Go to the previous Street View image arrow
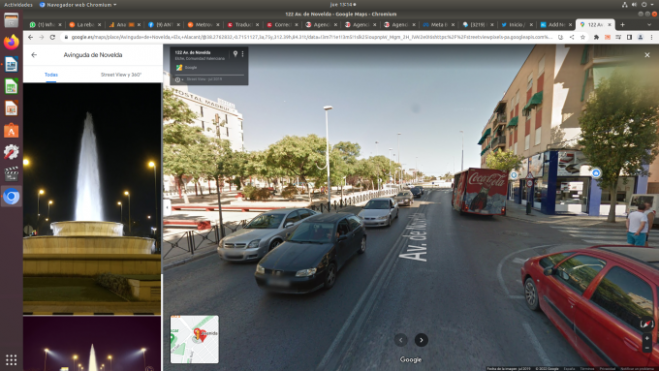 click(x=401, y=340)
